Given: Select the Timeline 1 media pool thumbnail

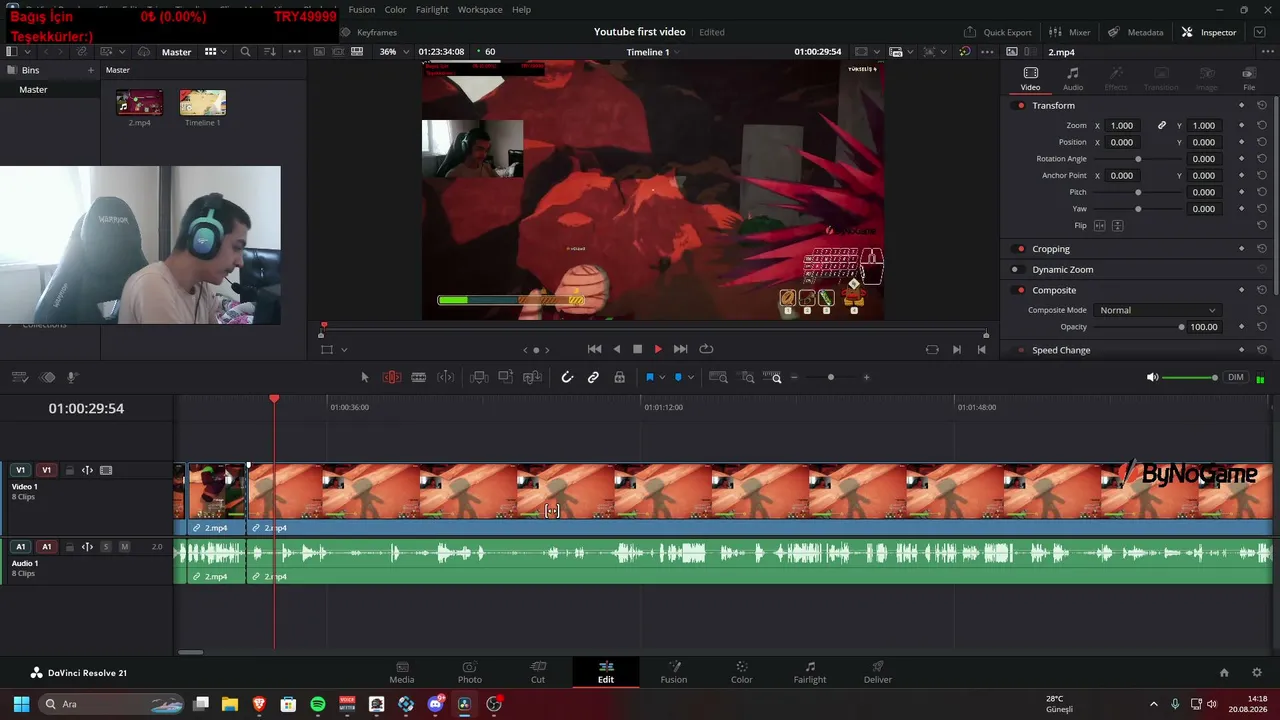Looking at the screenshot, I should pos(202,102).
